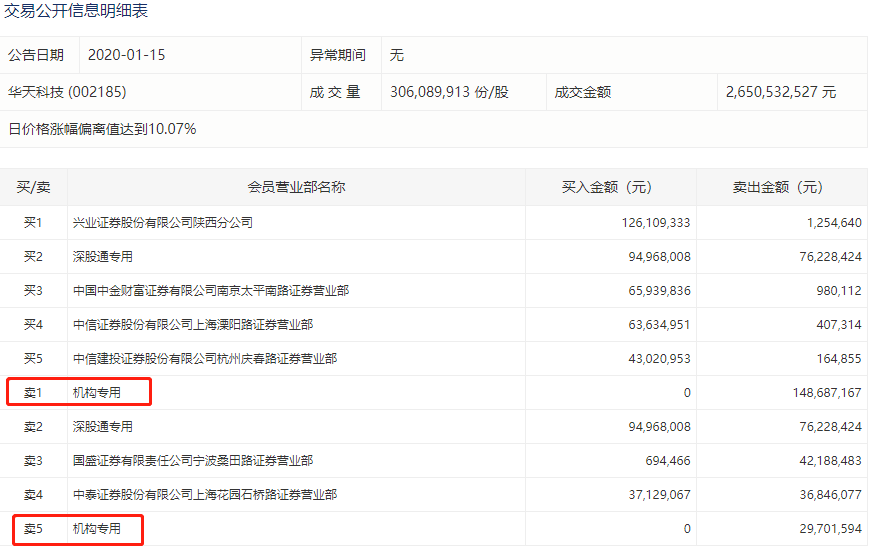The image size is (879, 553).
Task: Click the 会员营业部名称 column header
Action: tap(297, 187)
